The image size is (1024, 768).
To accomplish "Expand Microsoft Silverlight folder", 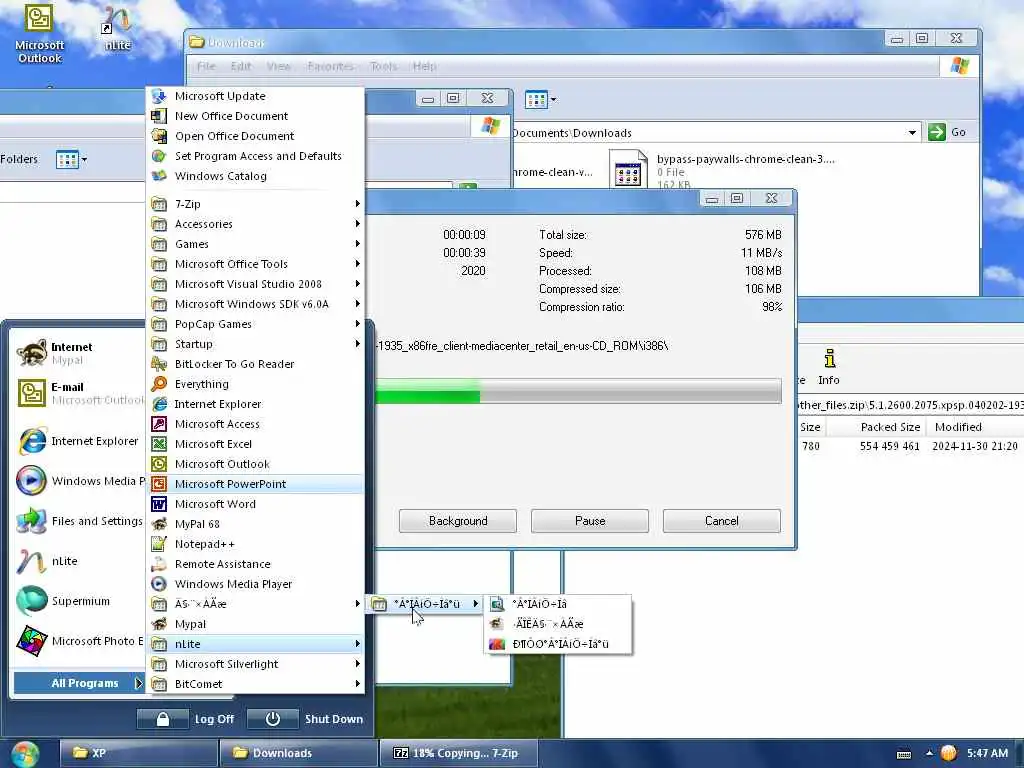I will point(255,664).
